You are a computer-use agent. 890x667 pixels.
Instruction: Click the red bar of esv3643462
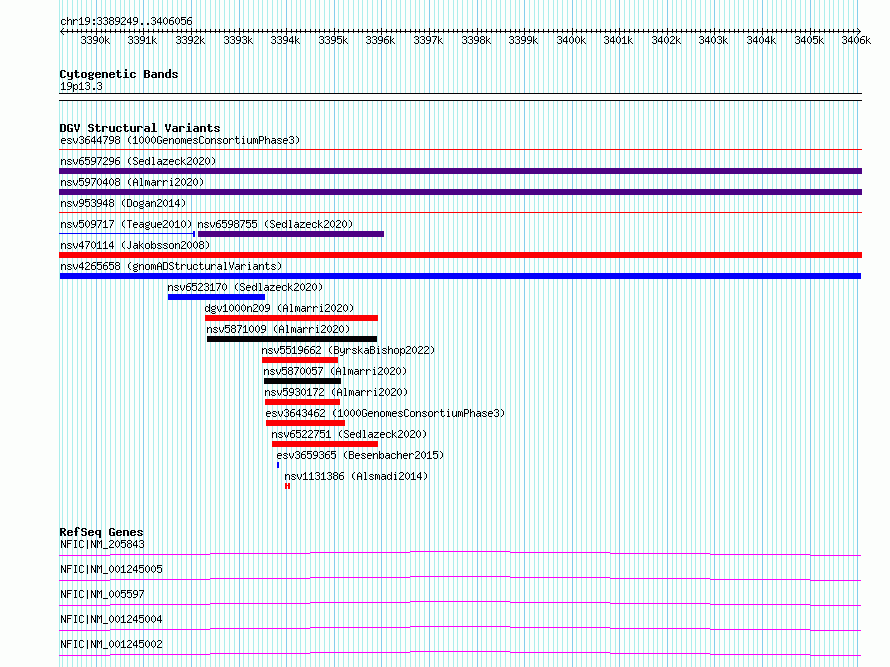pyautogui.click(x=305, y=423)
